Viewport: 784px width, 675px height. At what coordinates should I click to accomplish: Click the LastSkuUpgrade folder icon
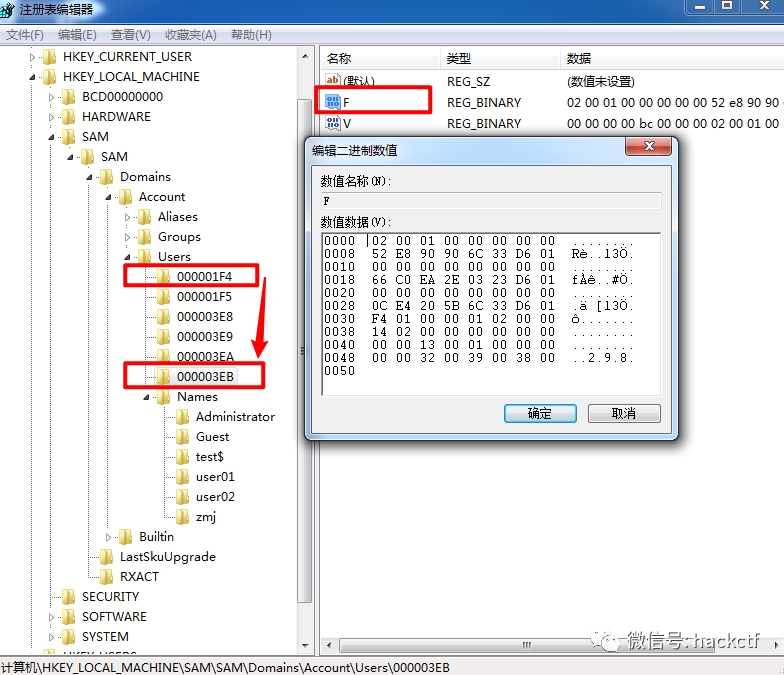point(106,557)
